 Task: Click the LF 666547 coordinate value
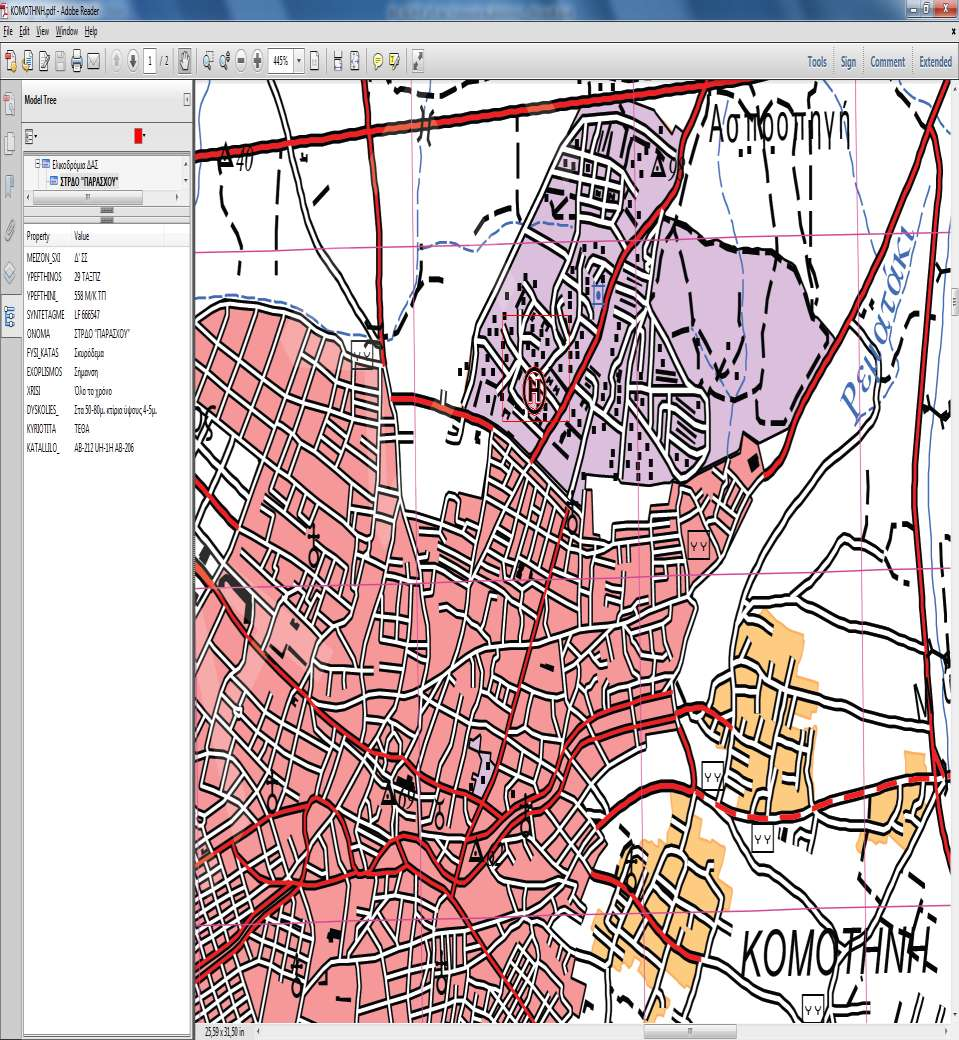pyautogui.click(x=87, y=314)
